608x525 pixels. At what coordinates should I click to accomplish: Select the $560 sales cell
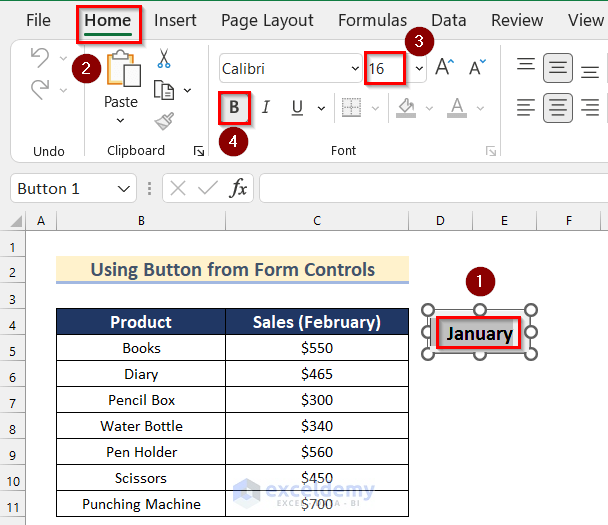pos(317,452)
